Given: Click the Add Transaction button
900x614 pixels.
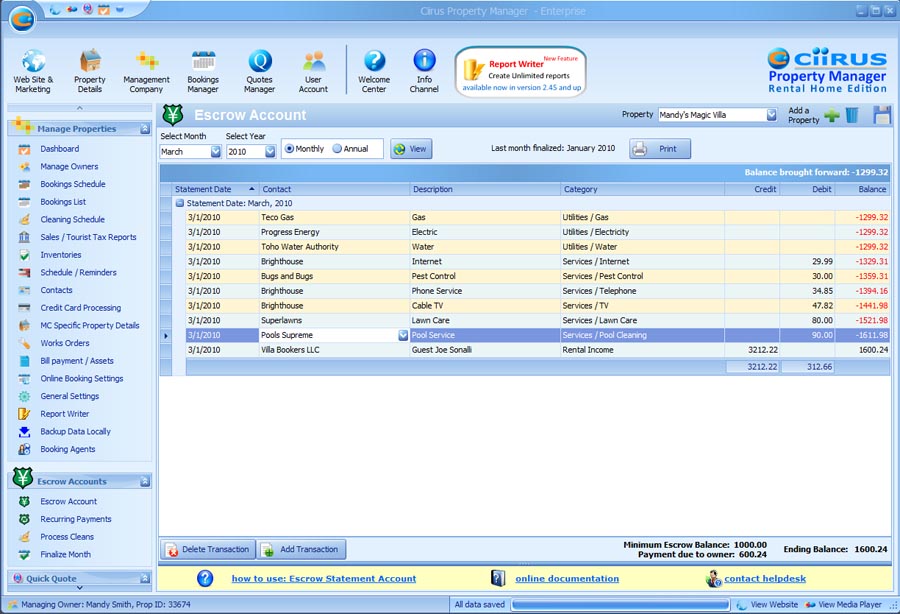Looking at the screenshot, I should pos(302,550).
